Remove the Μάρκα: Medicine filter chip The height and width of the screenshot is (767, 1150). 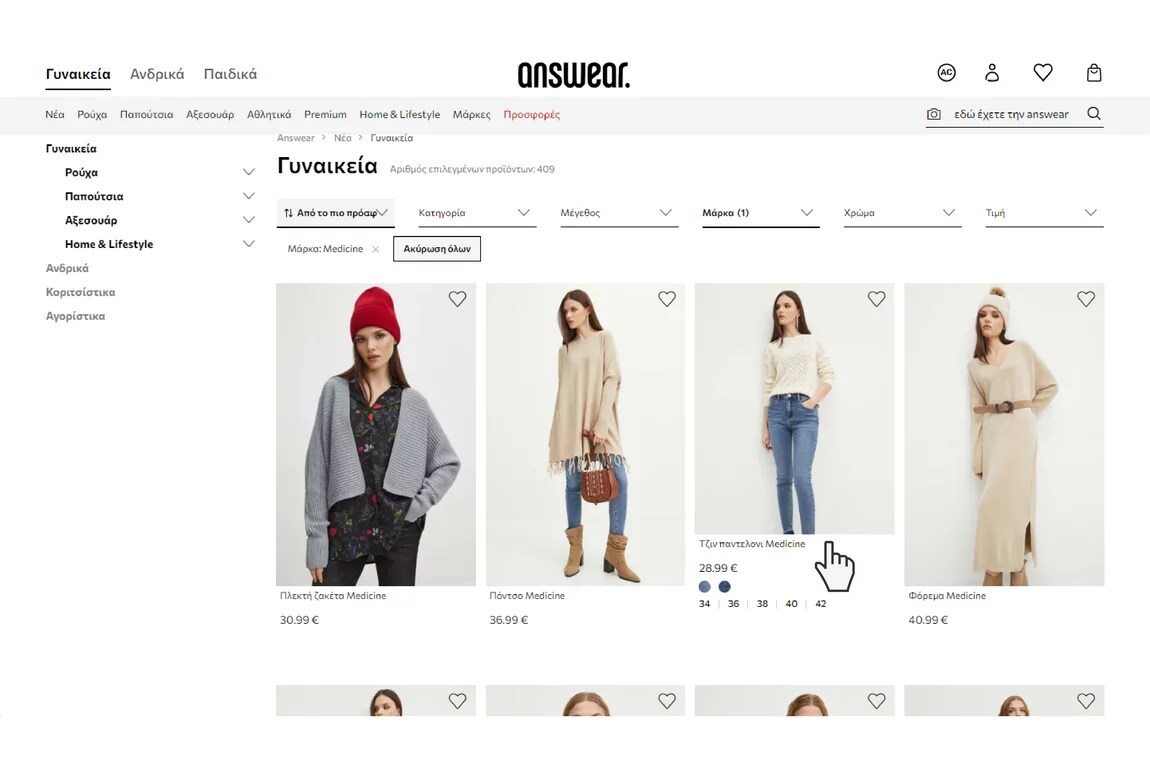[x=376, y=249]
